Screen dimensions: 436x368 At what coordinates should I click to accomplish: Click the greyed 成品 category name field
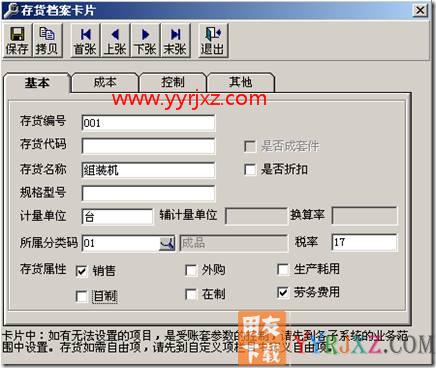coord(233,243)
